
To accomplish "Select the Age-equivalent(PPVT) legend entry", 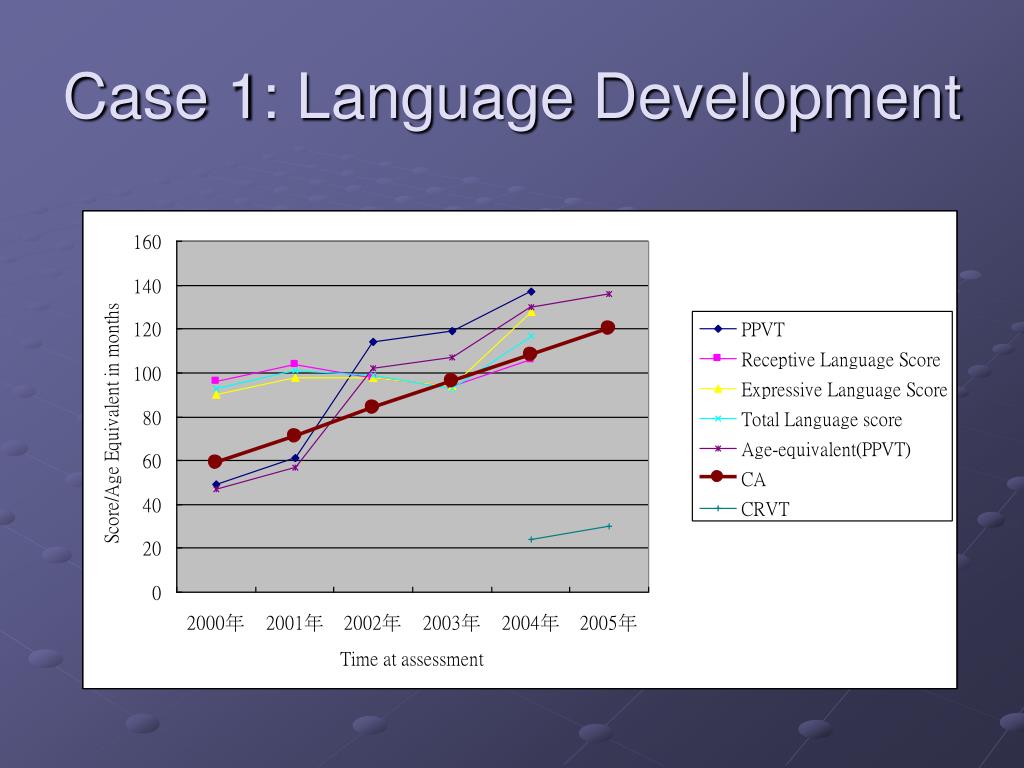I will 805,449.
